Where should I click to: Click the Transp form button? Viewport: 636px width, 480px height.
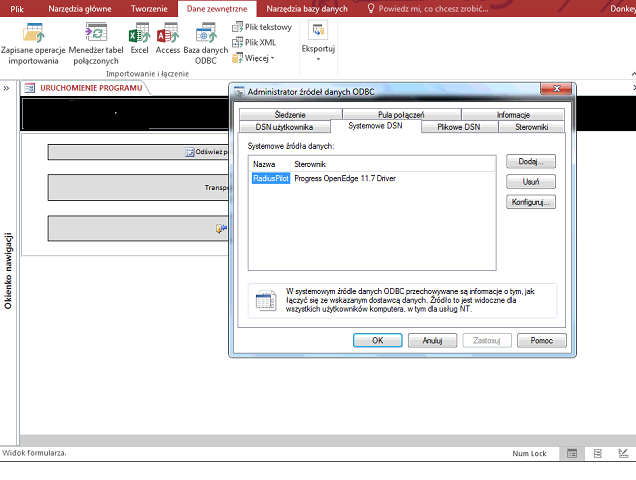tap(138, 187)
